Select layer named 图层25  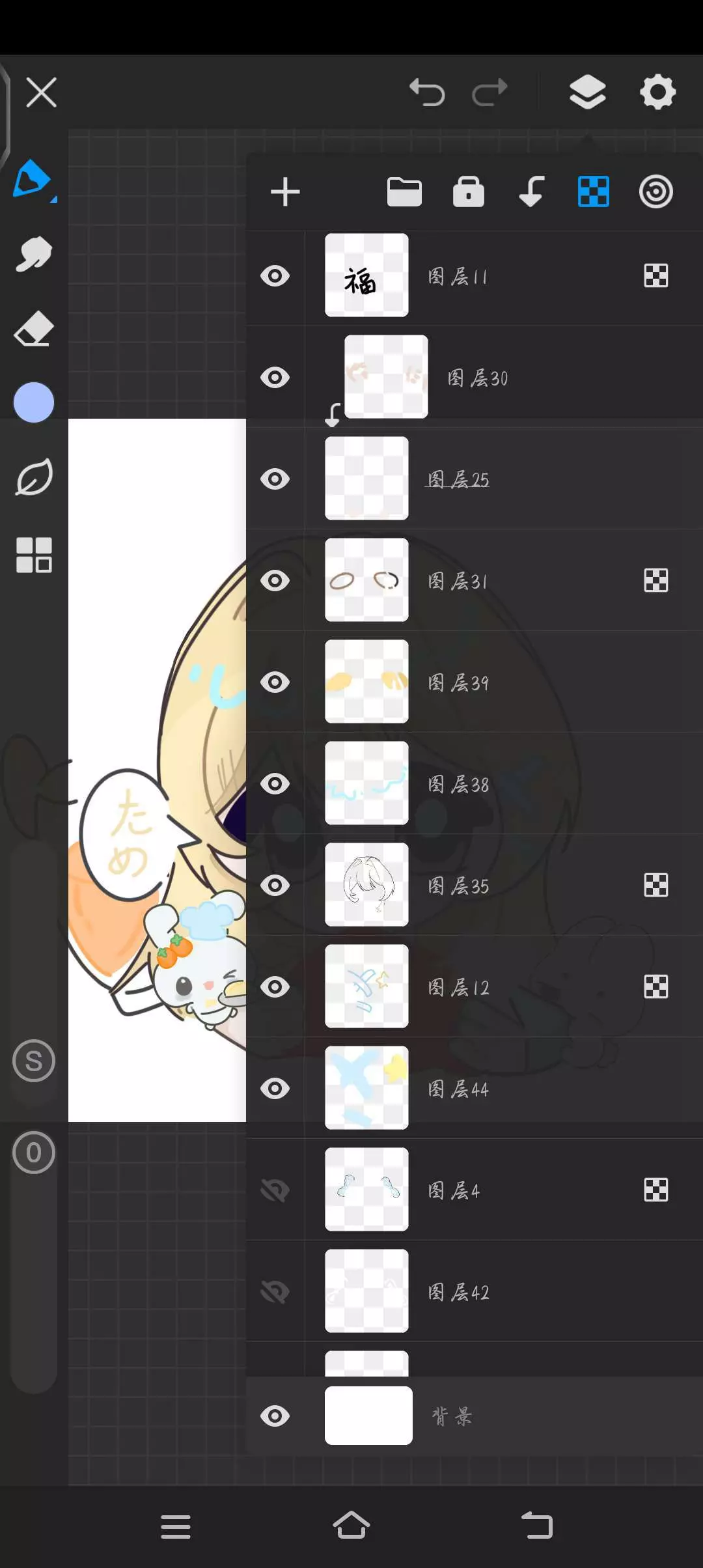pyautogui.click(x=458, y=480)
